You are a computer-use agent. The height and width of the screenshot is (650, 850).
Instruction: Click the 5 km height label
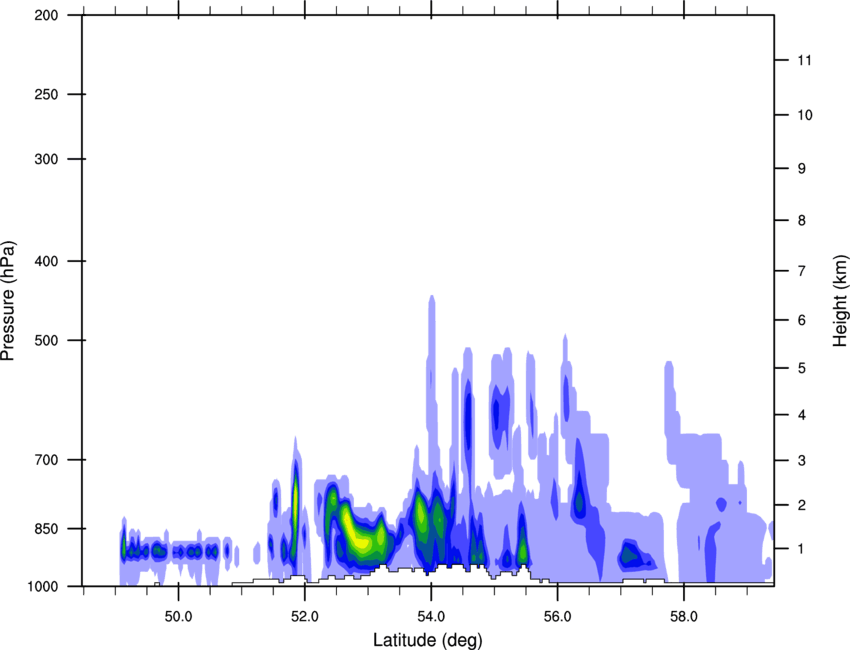(x=802, y=368)
